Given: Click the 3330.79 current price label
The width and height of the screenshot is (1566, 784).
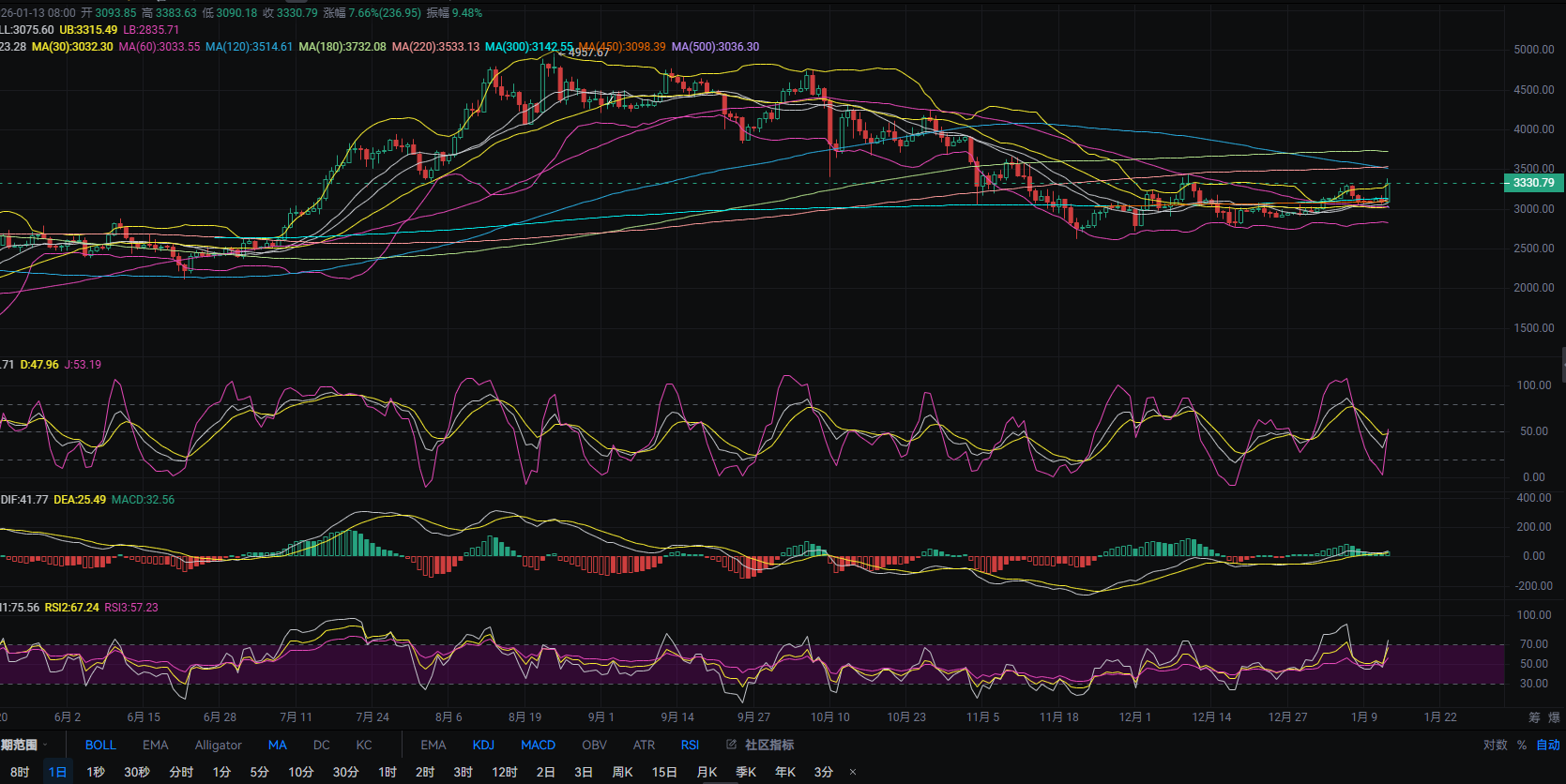Looking at the screenshot, I should point(1533,183).
